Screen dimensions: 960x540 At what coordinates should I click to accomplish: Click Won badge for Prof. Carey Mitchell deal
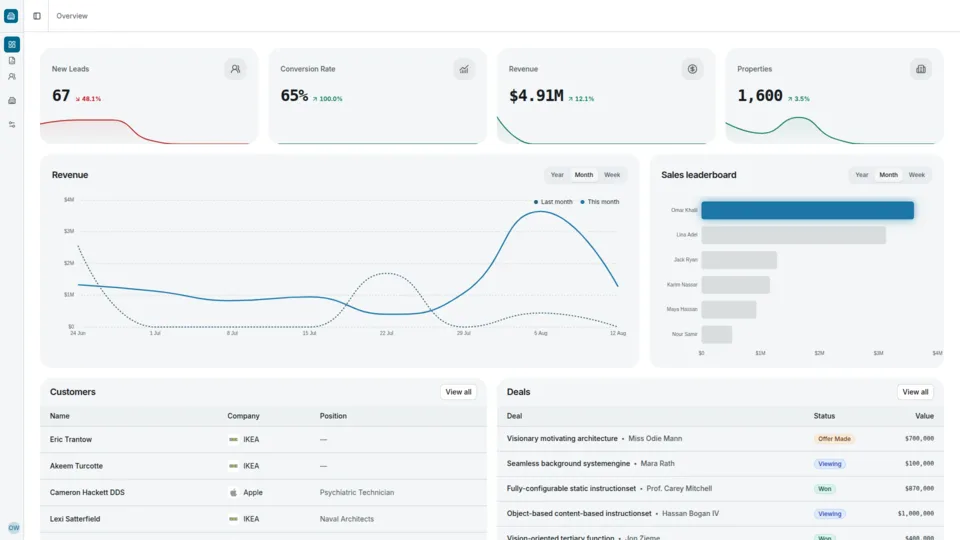[x=825, y=489]
